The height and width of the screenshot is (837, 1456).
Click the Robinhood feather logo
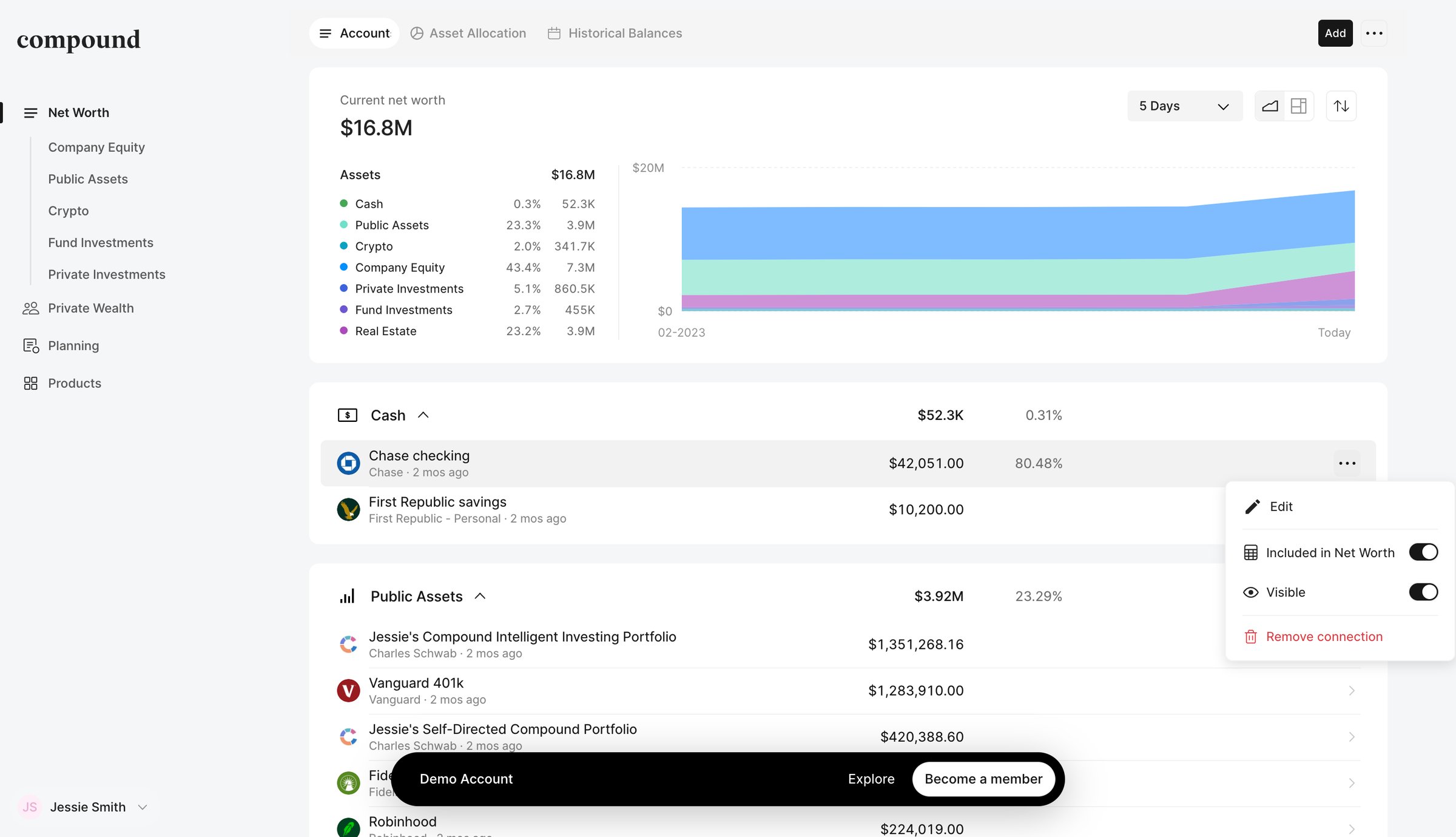[x=348, y=828]
